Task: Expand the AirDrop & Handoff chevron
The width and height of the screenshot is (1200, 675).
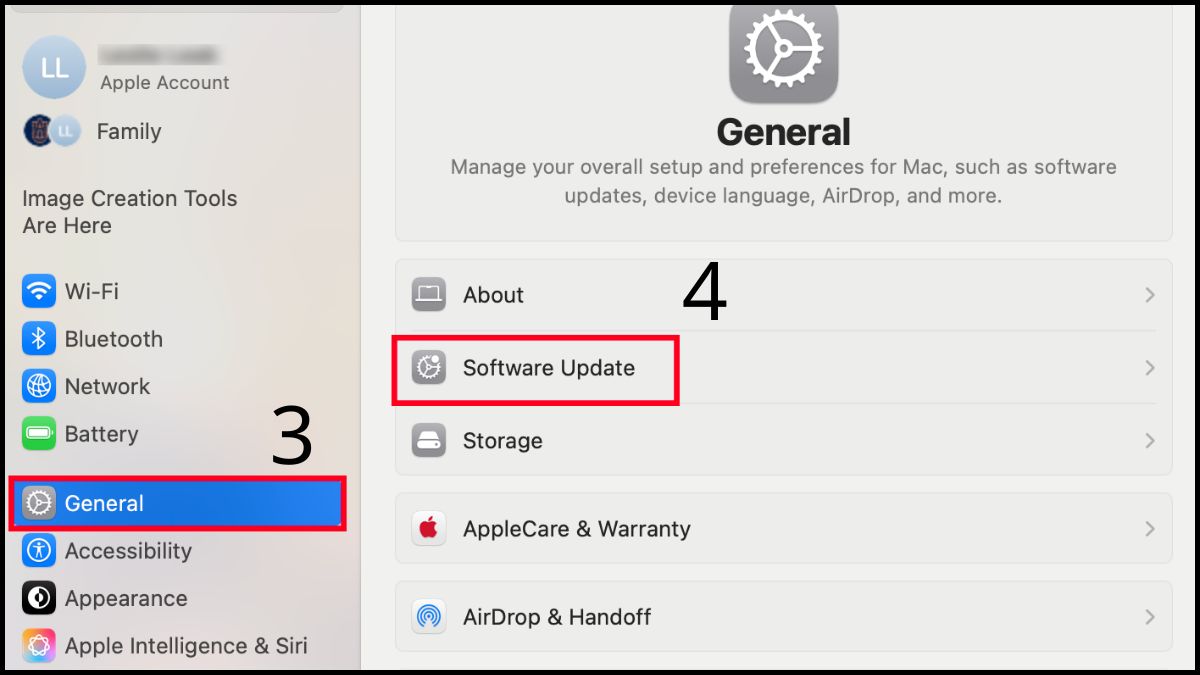Action: [1148, 617]
